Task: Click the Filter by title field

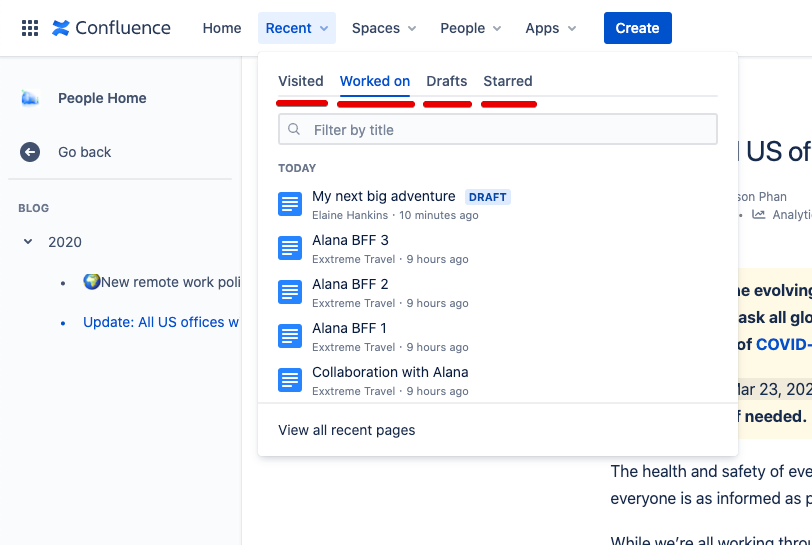Action: 498,129
